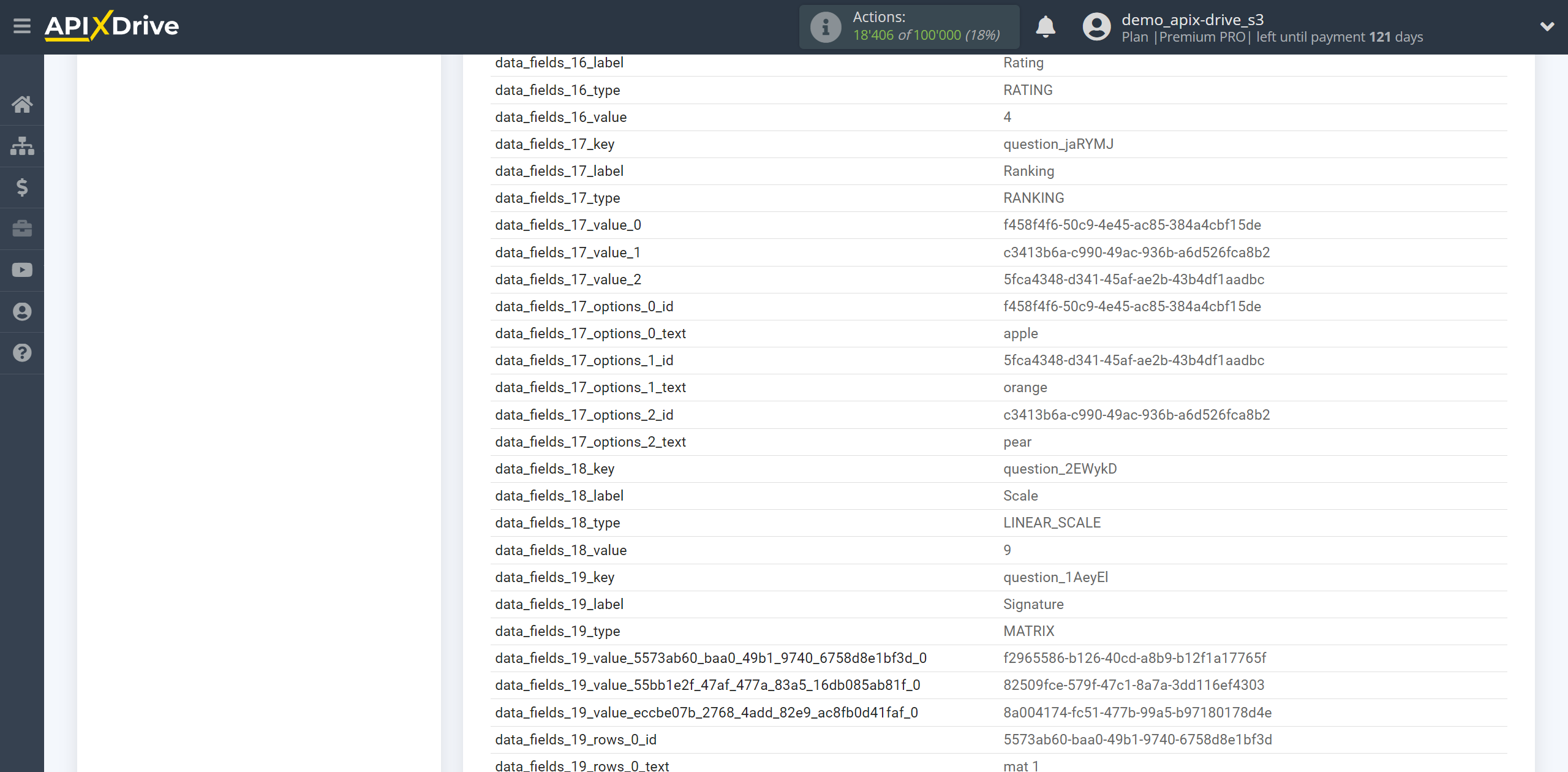Click the ApiX-Drive logo

[x=111, y=26]
